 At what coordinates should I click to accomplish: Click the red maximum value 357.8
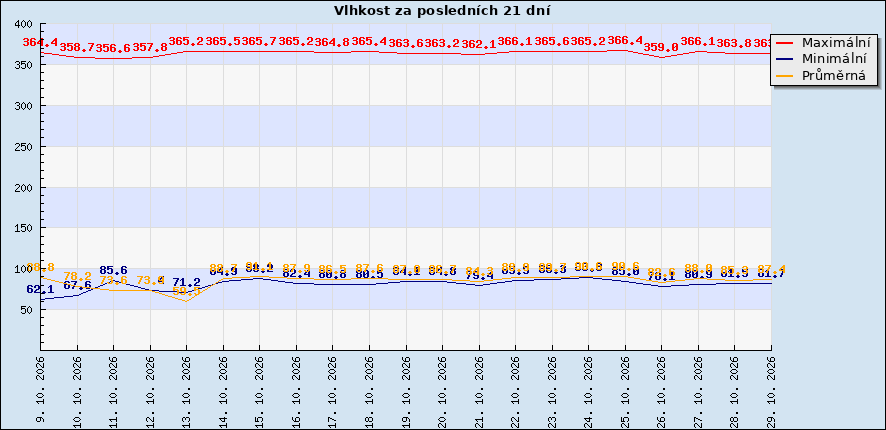tap(150, 47)
